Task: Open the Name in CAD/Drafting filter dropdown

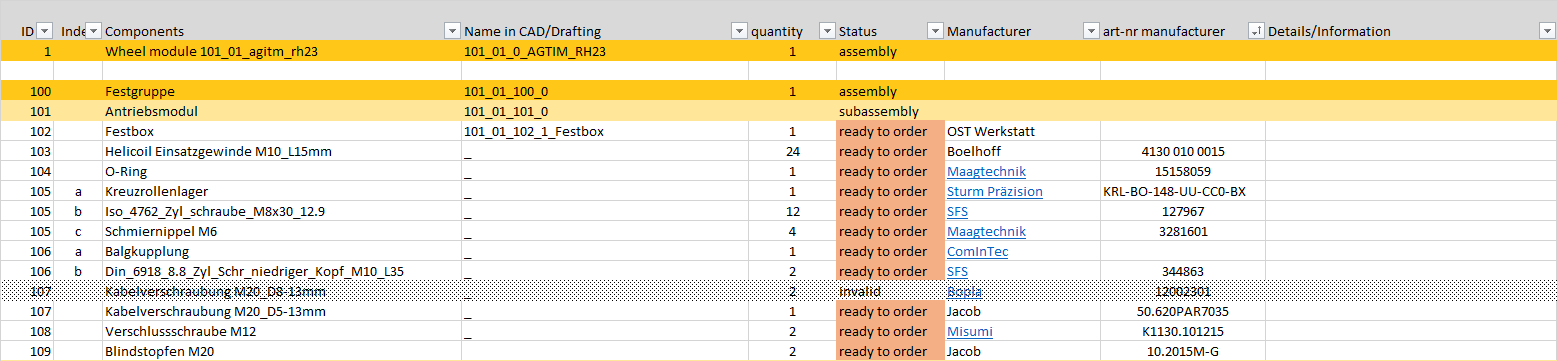Action: [740, 31]
